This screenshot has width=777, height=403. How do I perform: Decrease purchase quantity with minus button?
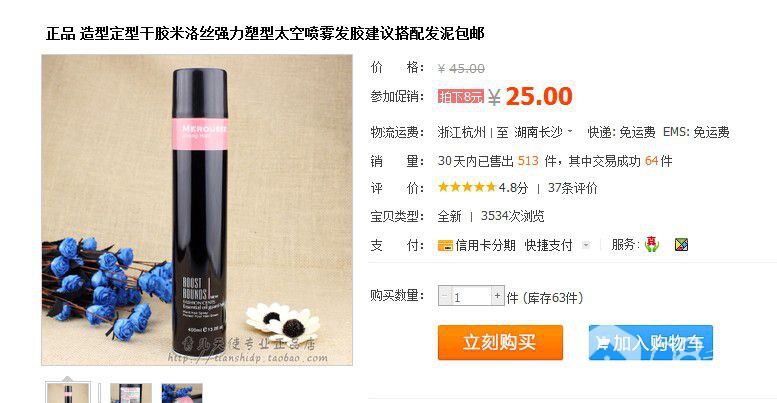point(444,296)
